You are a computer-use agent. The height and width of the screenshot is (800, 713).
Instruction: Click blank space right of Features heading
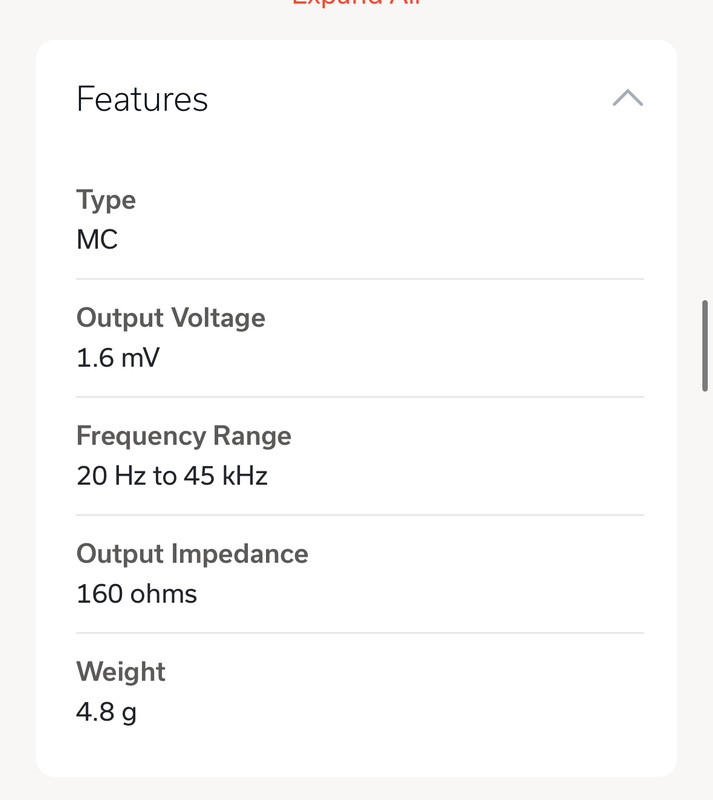coord(400,99)
